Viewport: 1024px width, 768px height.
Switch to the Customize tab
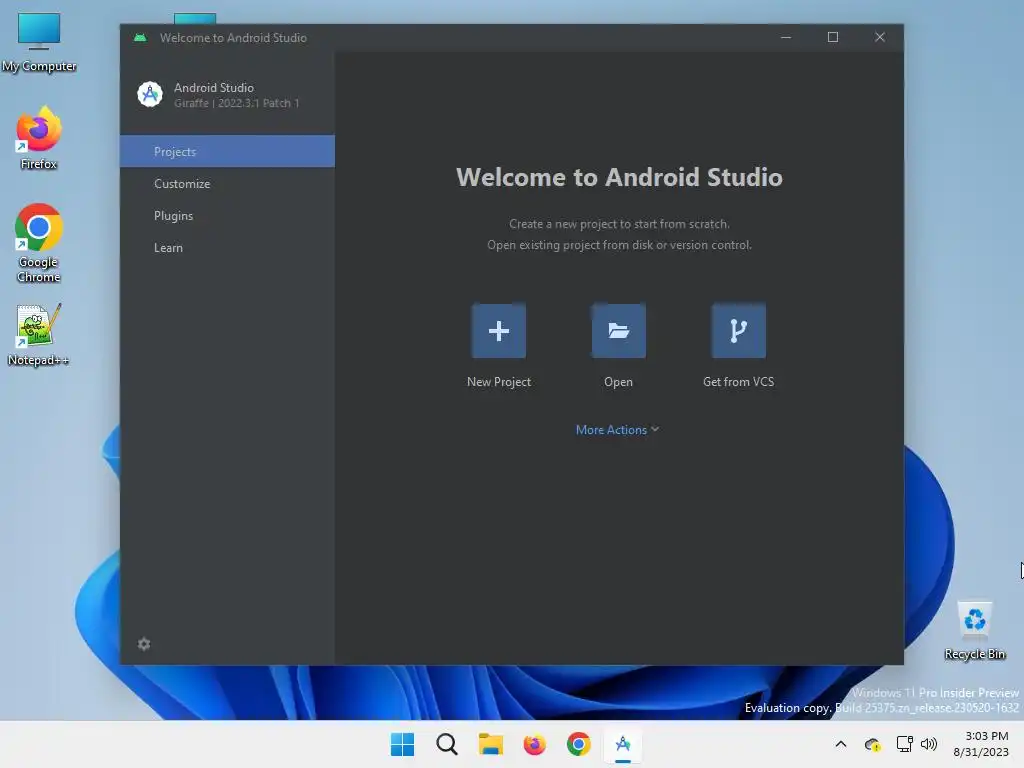[227, 184]
